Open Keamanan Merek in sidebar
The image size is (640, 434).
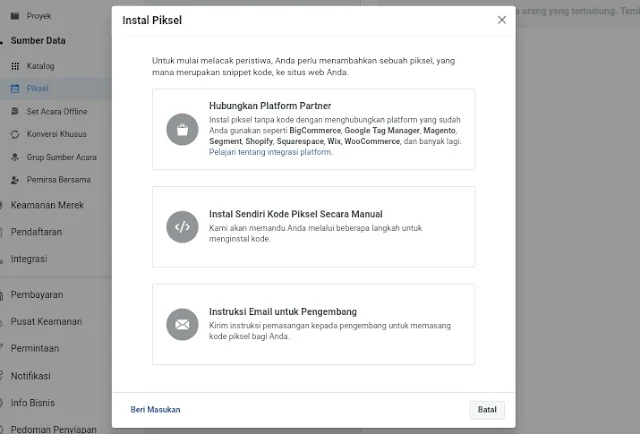47,205
